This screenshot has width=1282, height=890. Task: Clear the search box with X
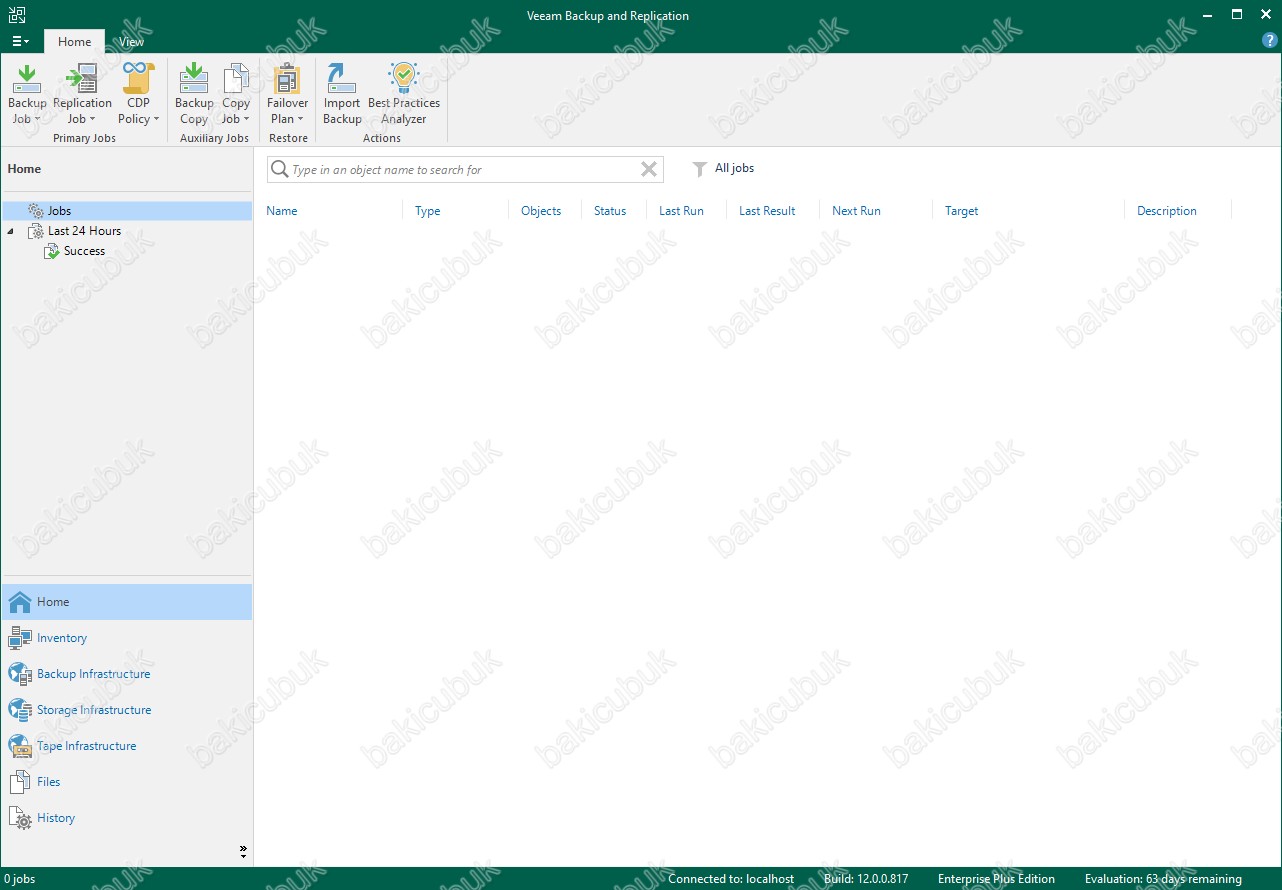[649, 170]
